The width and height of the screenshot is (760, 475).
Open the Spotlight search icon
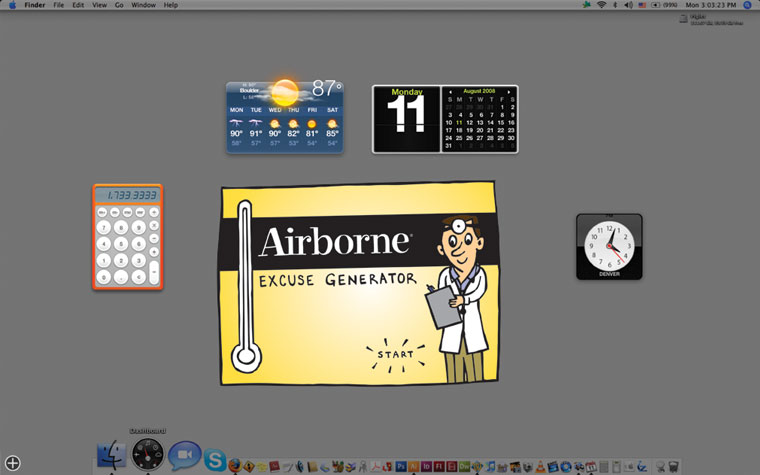747,5
